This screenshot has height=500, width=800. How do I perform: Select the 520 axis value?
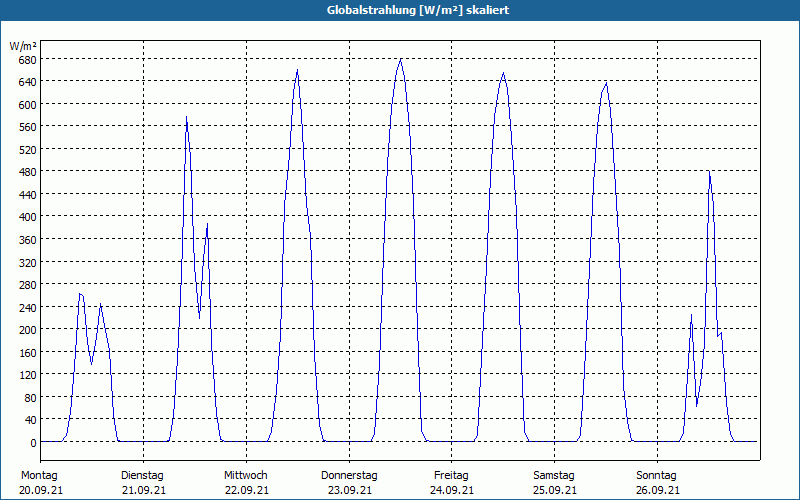[x=27, y=149]
